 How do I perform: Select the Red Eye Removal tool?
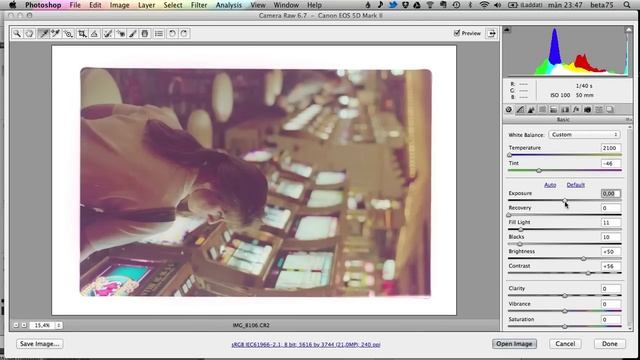tap(121, 33)
